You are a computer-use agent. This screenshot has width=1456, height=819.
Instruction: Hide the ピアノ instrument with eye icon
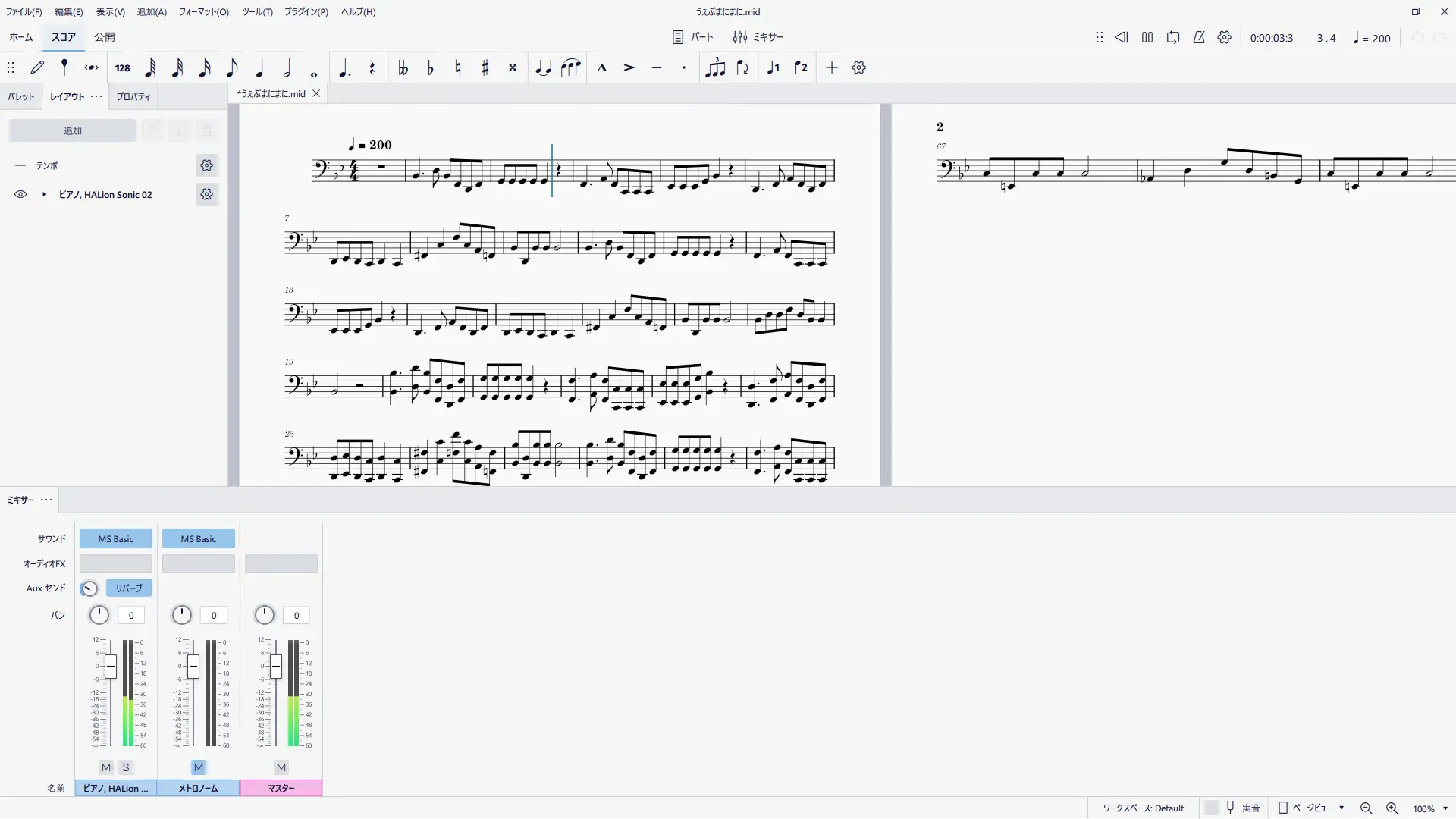(20, 195)
